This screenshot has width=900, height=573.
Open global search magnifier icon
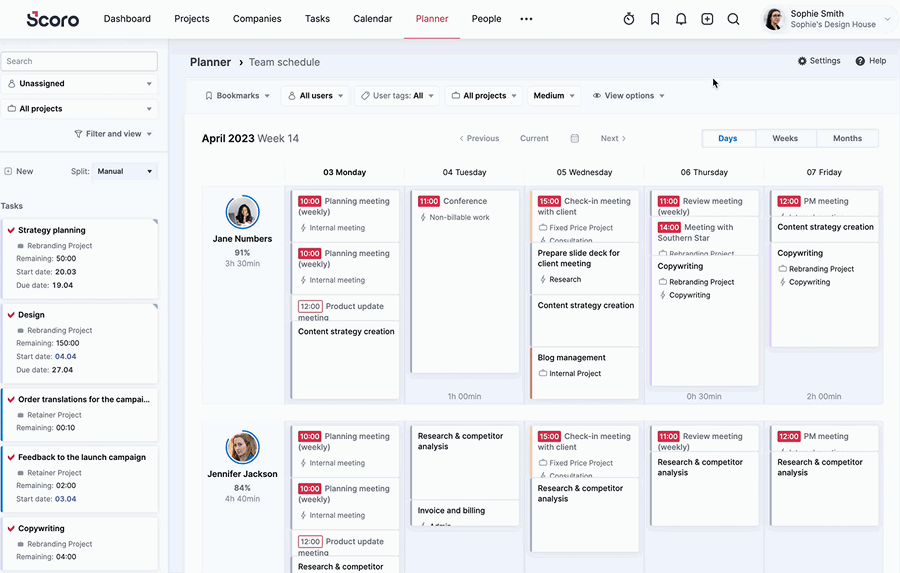coord(733,19)
